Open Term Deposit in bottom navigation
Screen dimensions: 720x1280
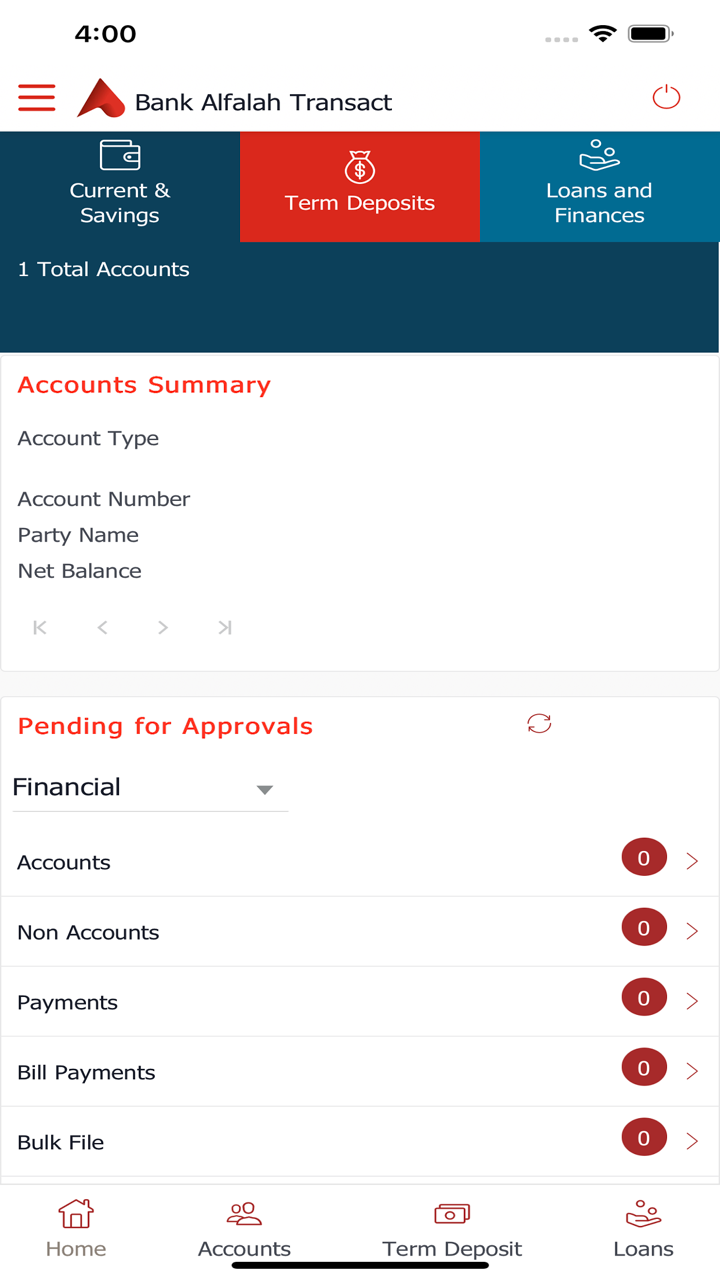pos(452,1229)
